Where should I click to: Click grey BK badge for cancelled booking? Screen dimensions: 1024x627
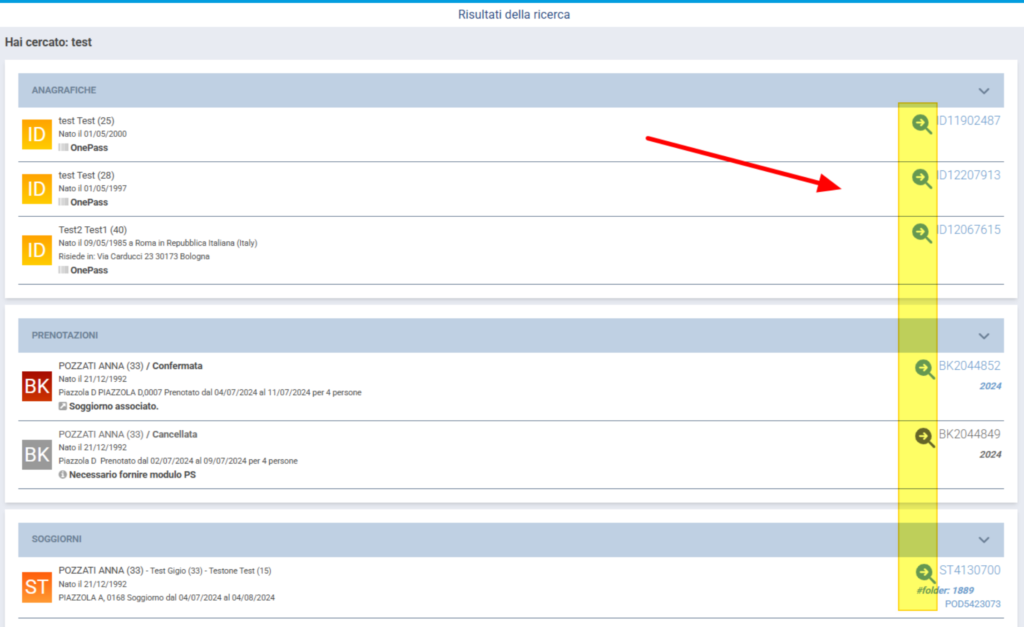pos(37,454)
